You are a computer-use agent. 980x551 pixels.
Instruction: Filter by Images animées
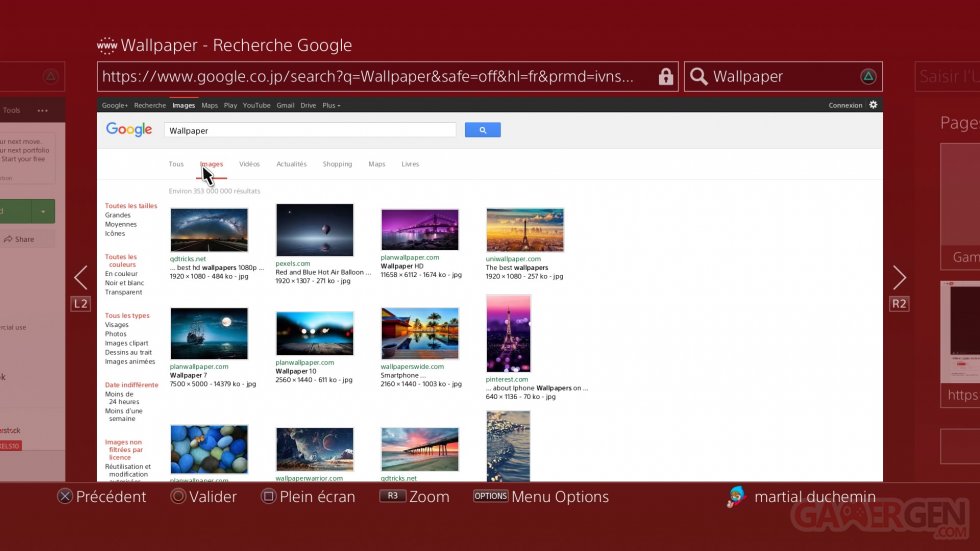click(130, 362)
